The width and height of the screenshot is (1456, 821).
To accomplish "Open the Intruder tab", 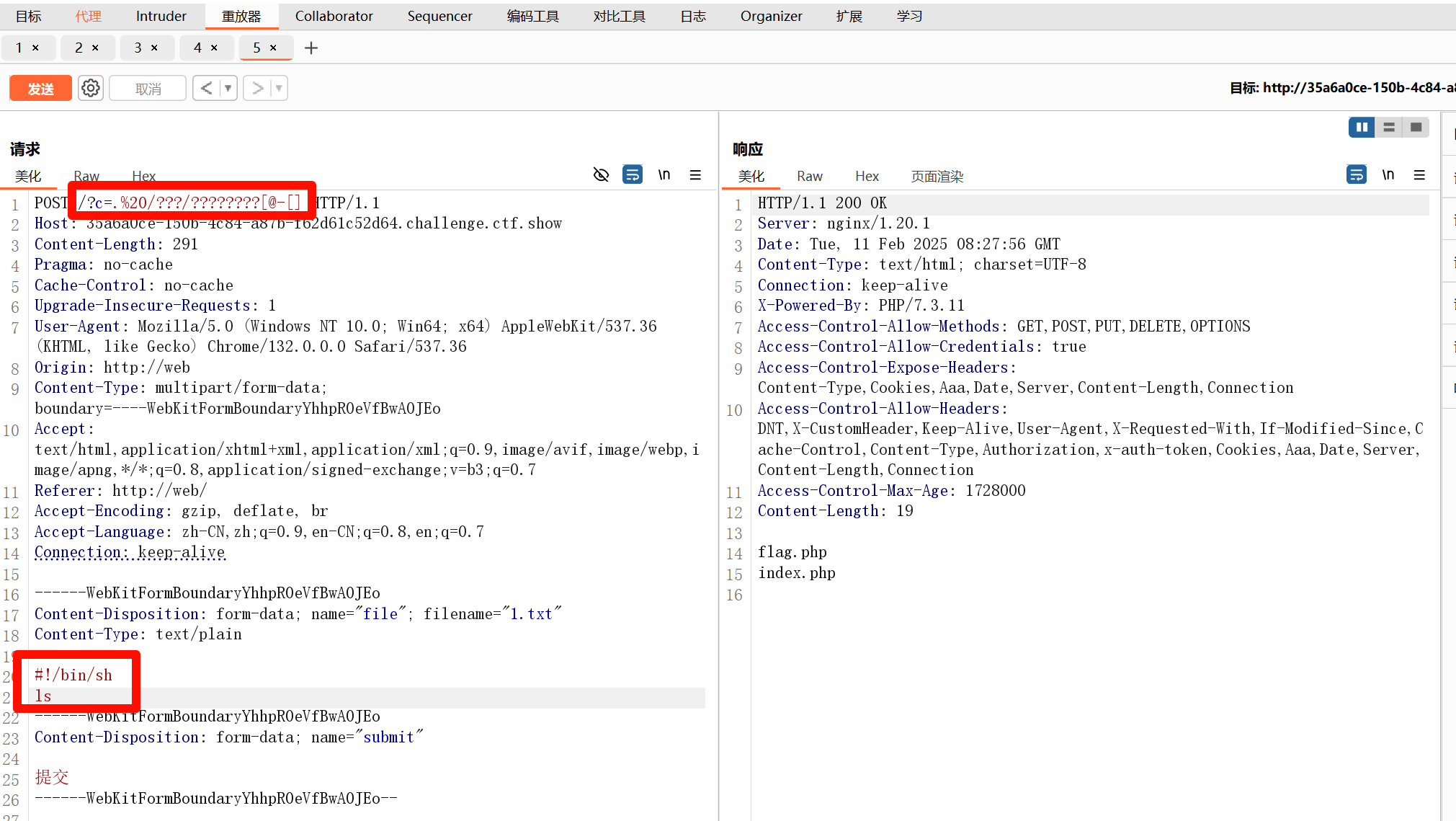I will (161, 16).
